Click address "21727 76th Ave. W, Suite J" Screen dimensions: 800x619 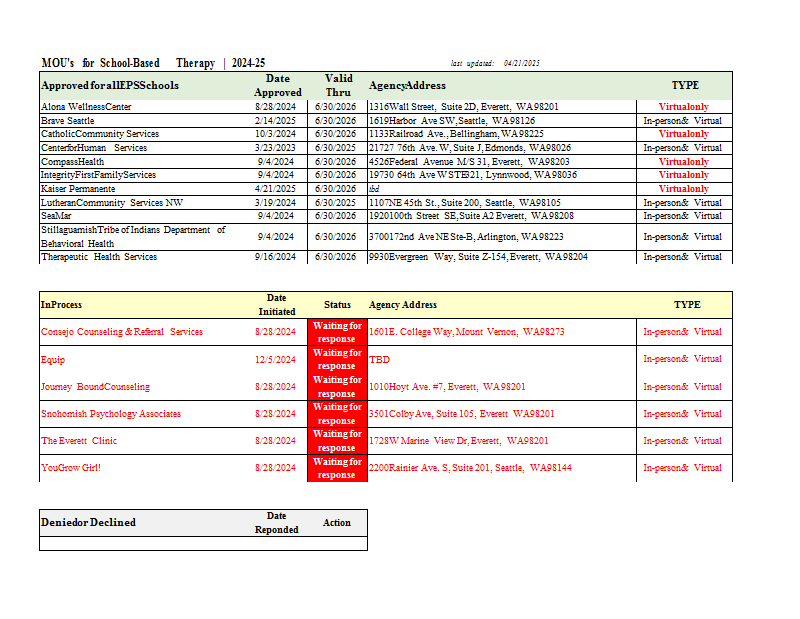pos(470,147)
